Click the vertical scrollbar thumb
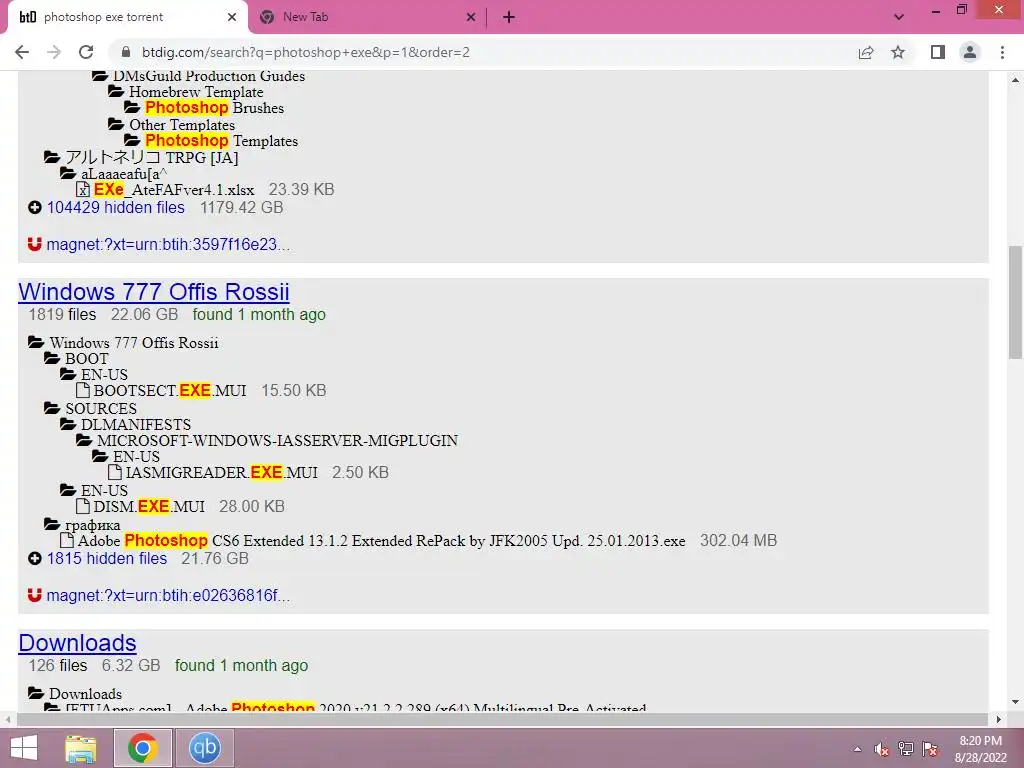The height and width of the screenshot is (768, 1024). coord(1015,302)
